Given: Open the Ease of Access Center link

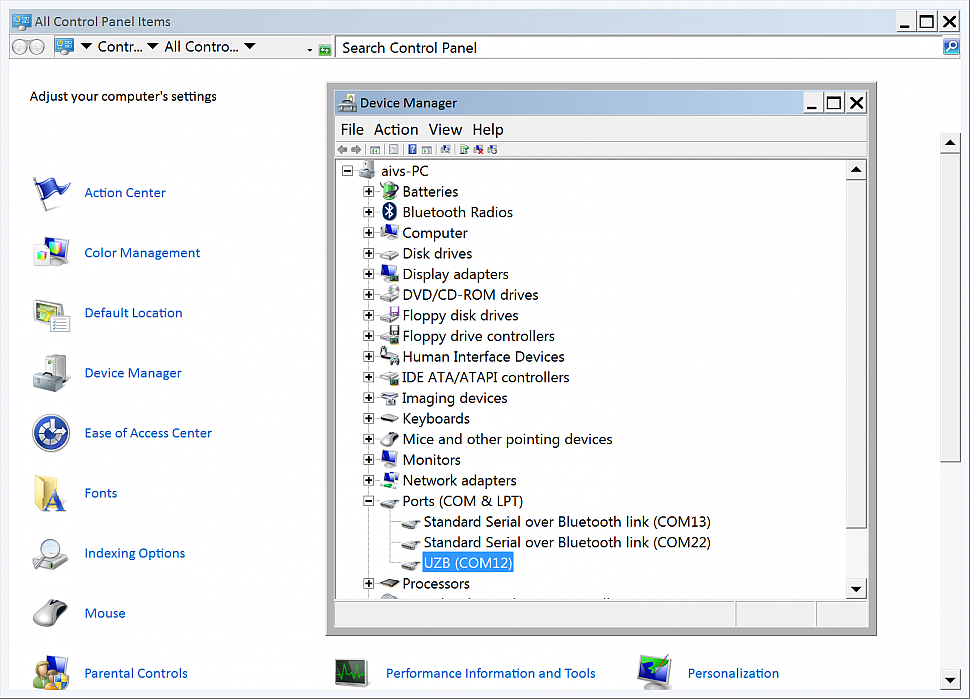Looking at the screenshot, I should point(148,433).
